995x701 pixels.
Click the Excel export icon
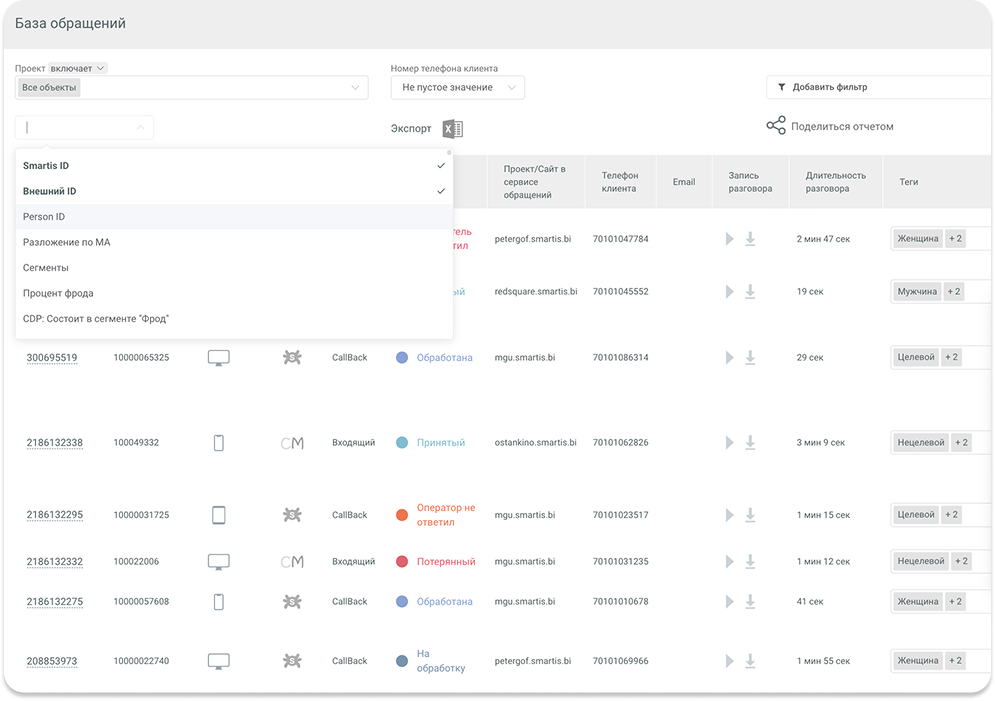point(453,129)
